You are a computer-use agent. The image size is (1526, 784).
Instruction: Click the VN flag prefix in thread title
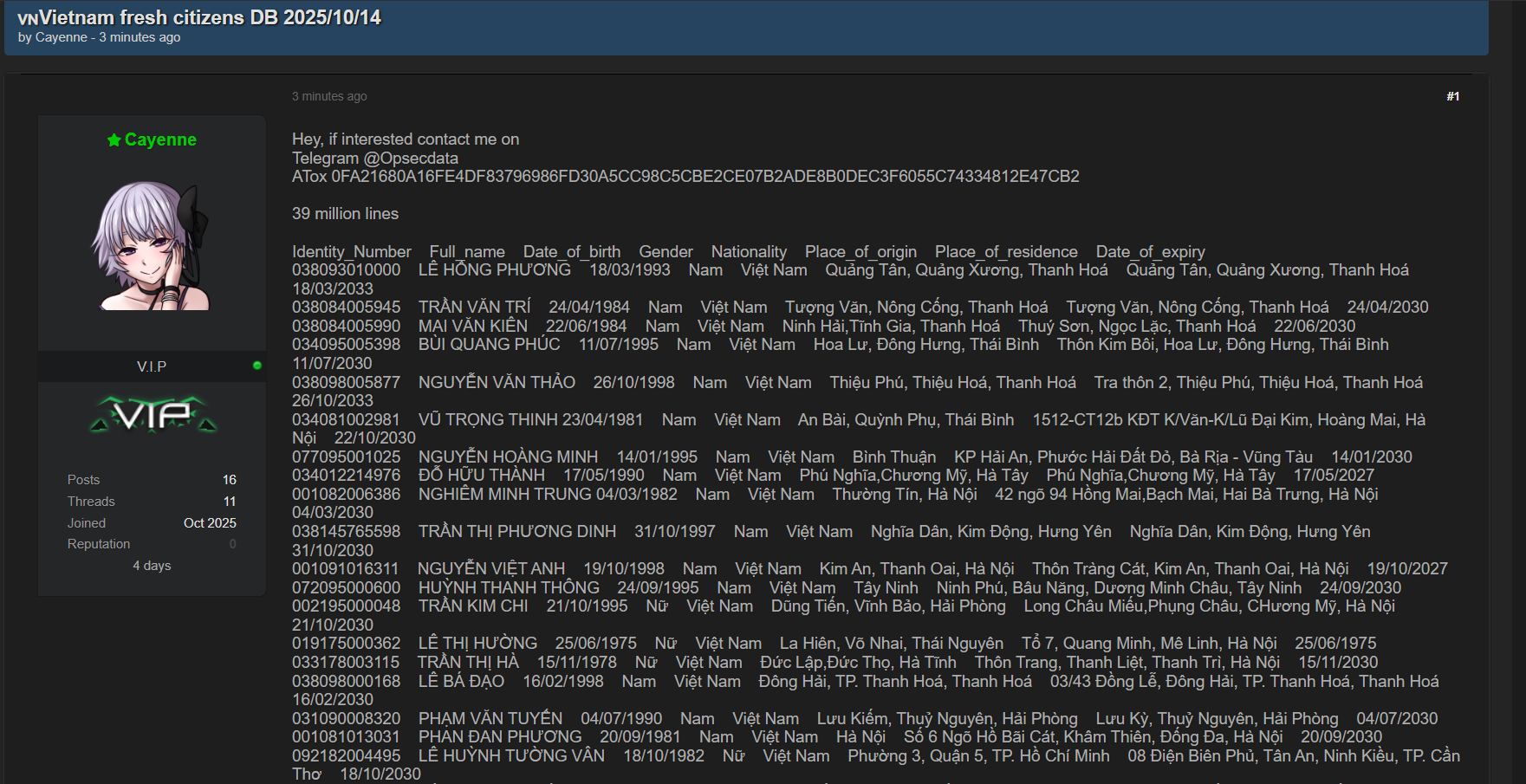pos(27,18)
